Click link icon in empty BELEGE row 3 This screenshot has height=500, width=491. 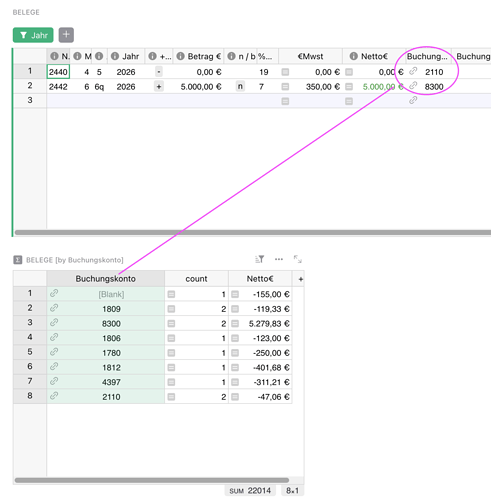click(x=413, y=100)
